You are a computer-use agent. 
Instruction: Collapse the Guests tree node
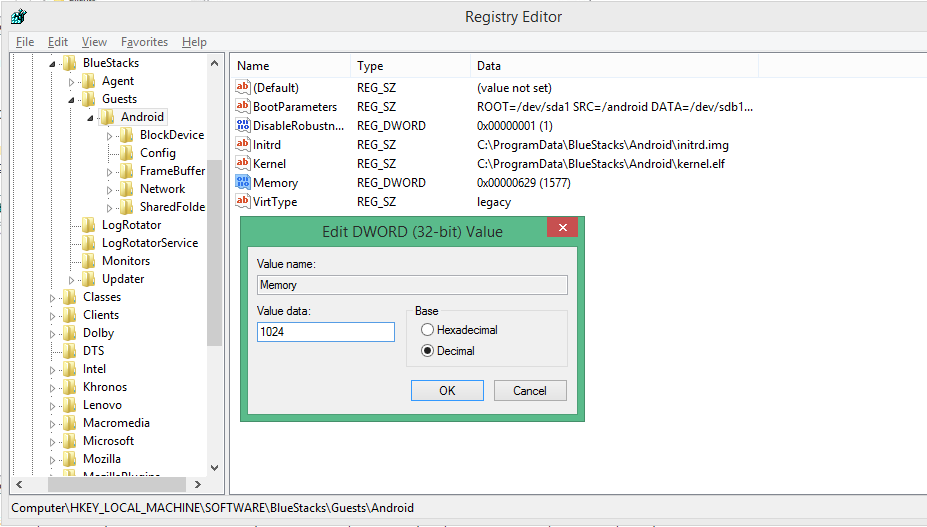(x=71, y=100)
